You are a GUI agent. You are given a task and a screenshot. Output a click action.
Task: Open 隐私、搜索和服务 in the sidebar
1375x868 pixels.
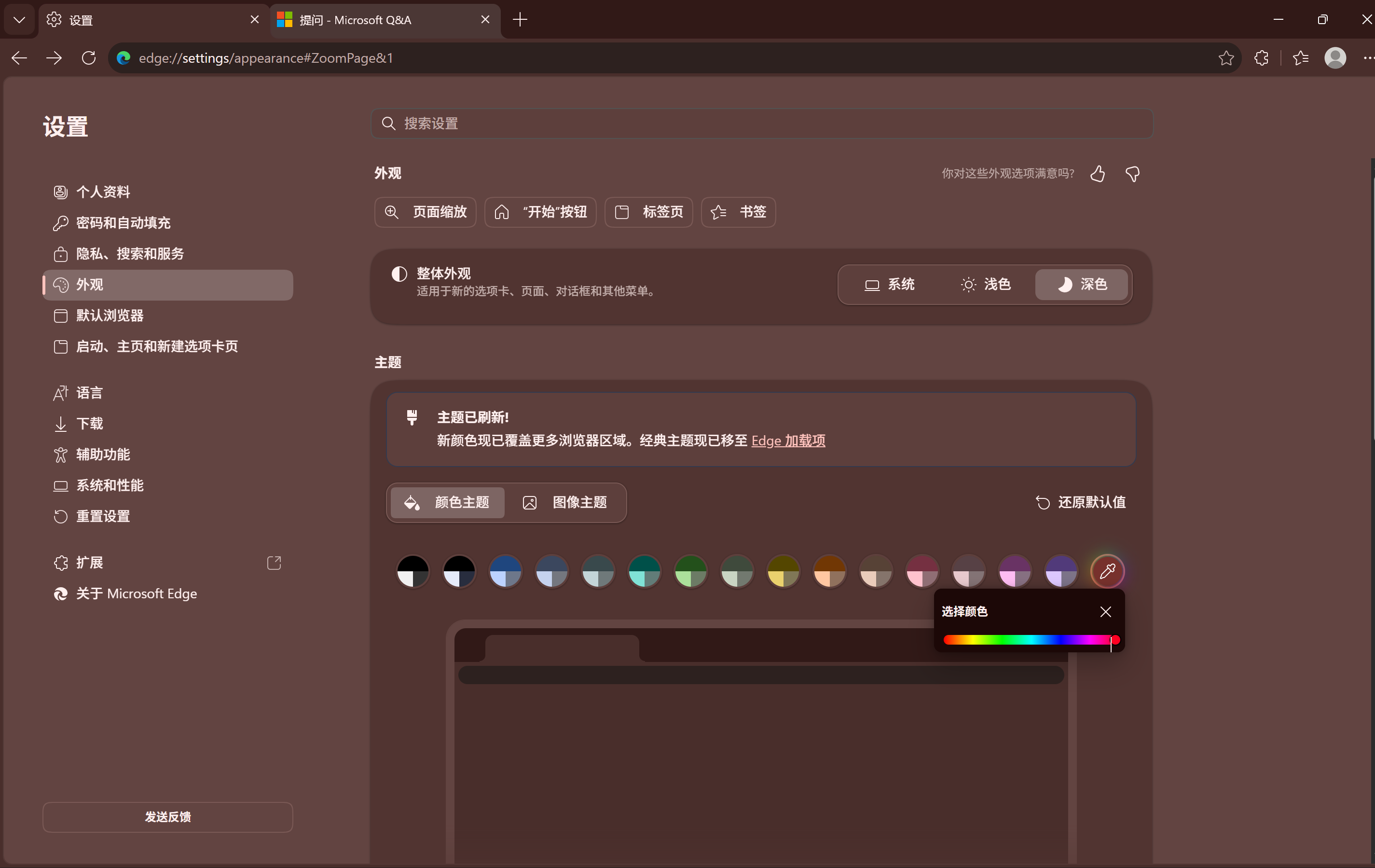coord(168,253)
